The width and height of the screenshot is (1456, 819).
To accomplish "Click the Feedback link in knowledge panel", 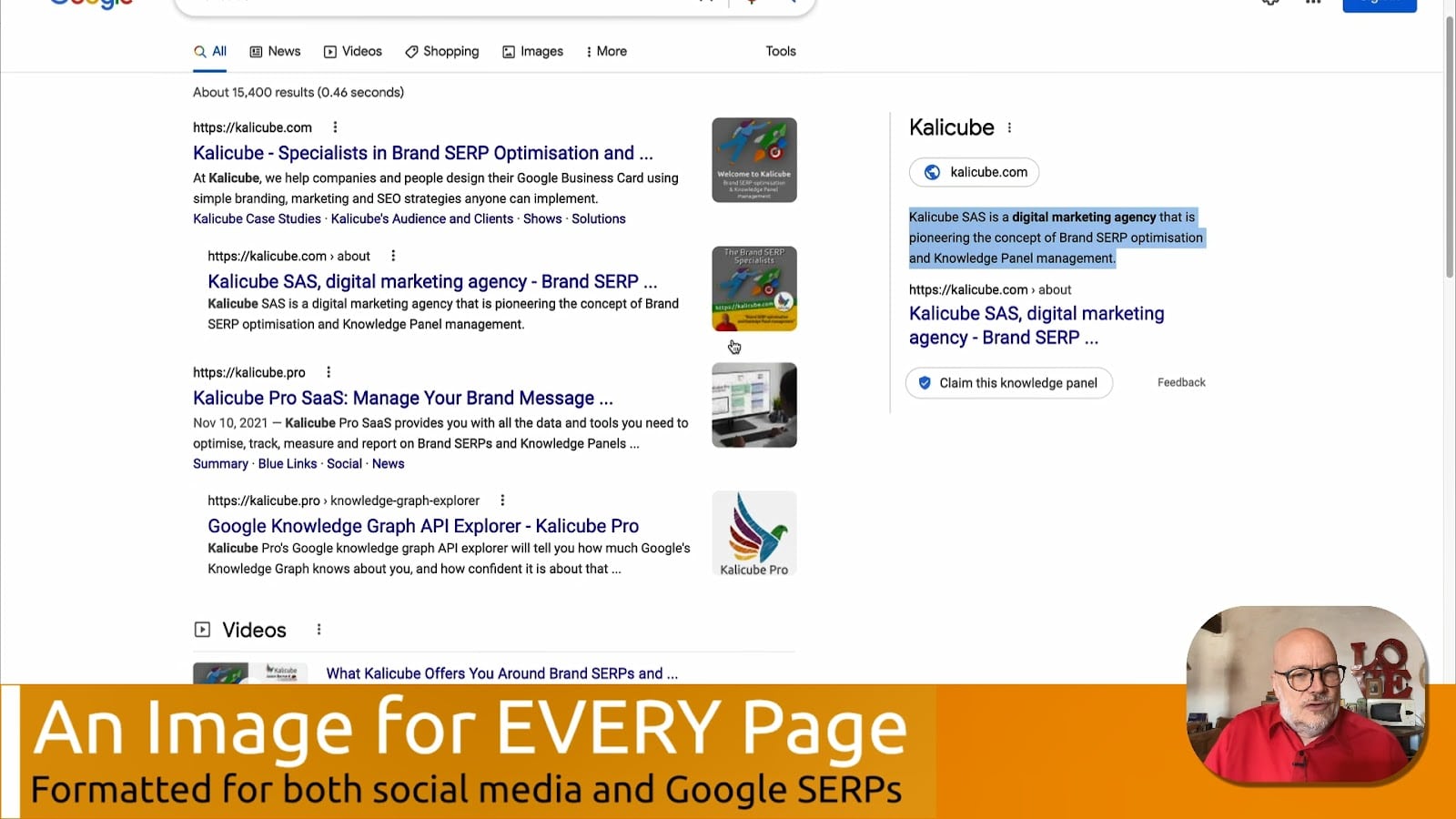I will coord(1181,383).
